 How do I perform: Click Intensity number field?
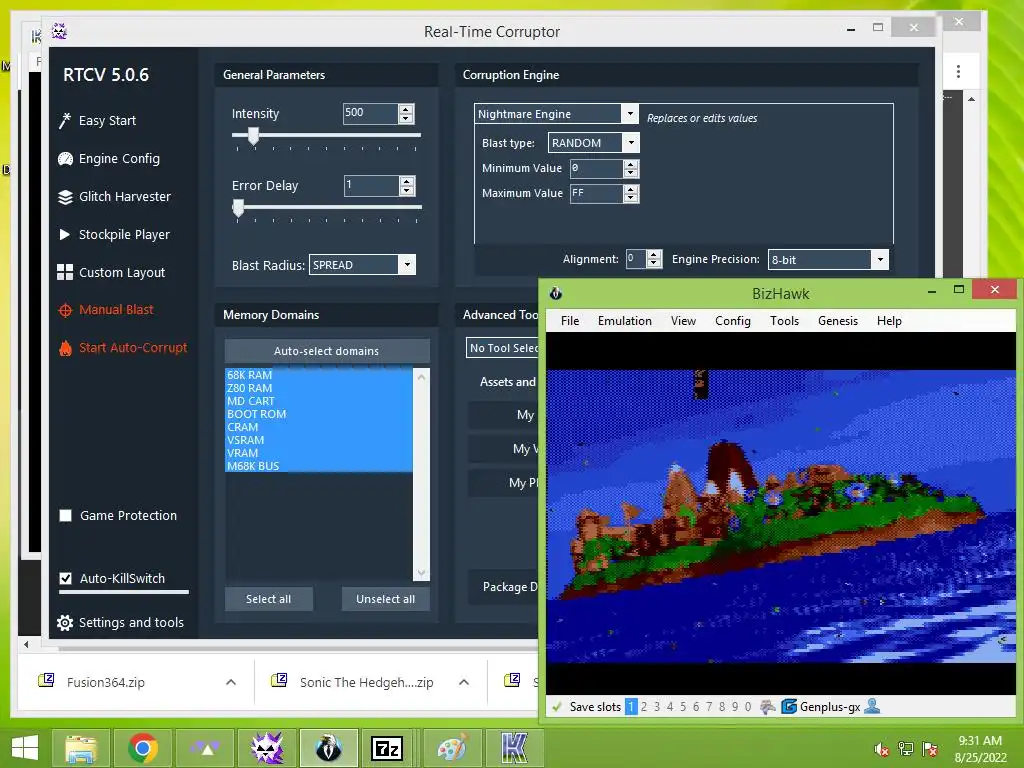tap(370, 114)
